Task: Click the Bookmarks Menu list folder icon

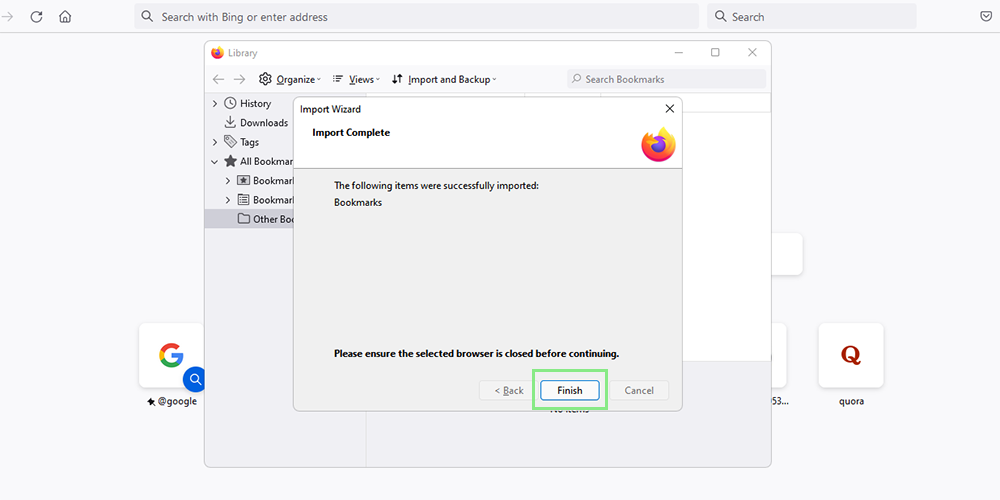Action: coord(244,200)
